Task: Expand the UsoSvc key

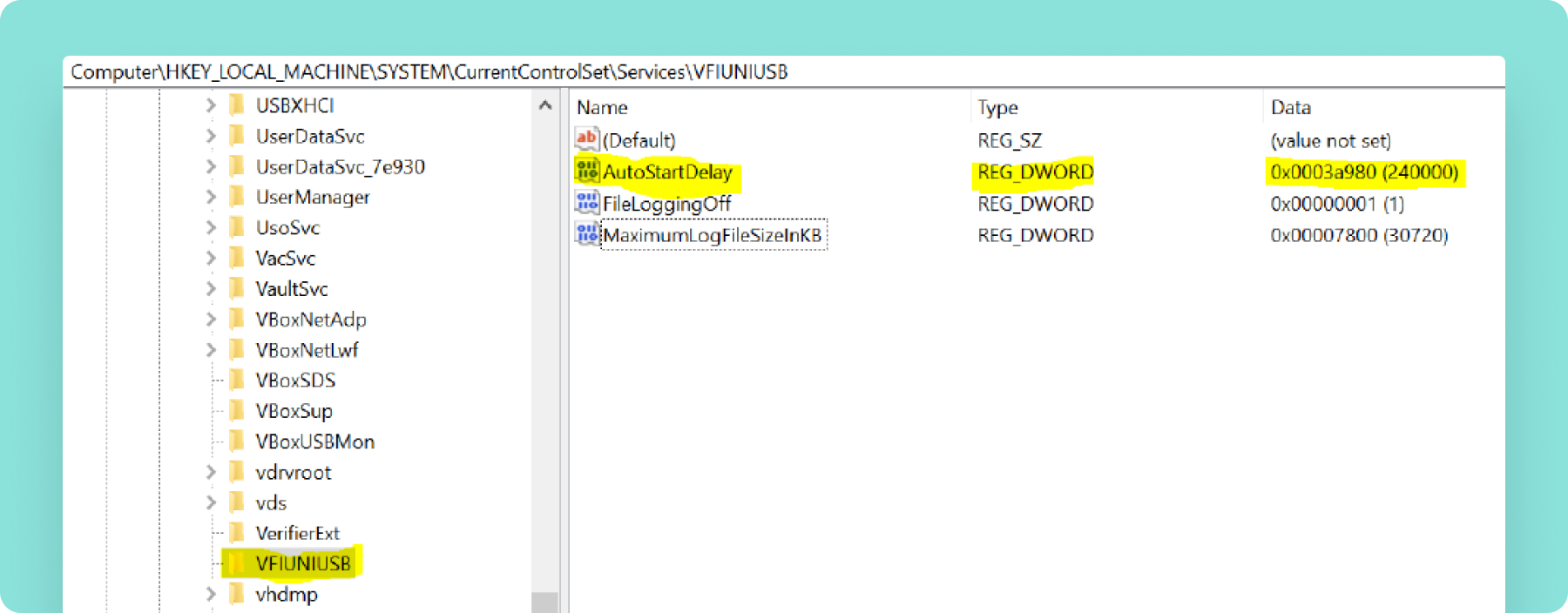Action: [211, 227]
